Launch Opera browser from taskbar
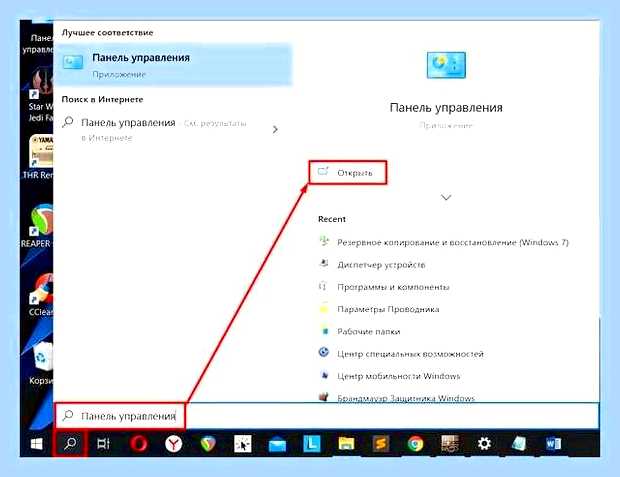 (x=139, y=444)
